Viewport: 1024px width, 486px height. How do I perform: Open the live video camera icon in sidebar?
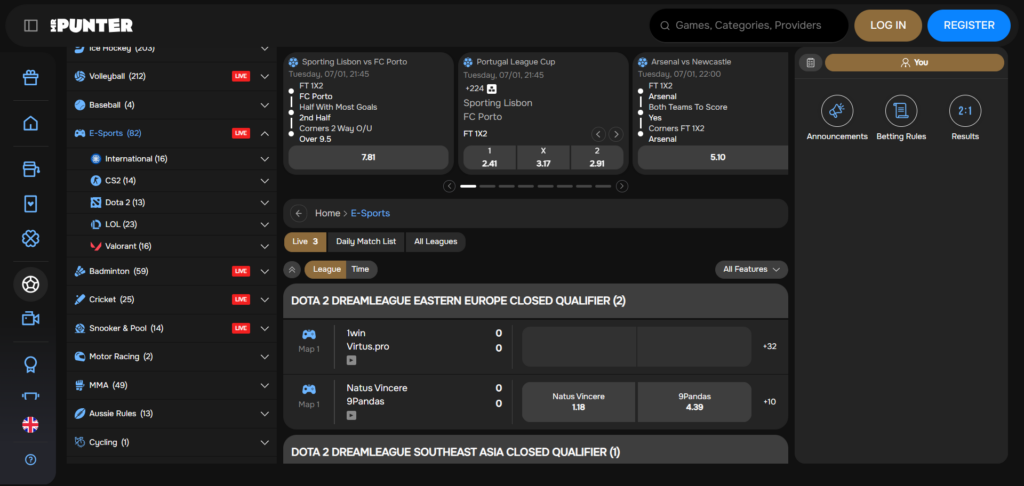[31, 318]
